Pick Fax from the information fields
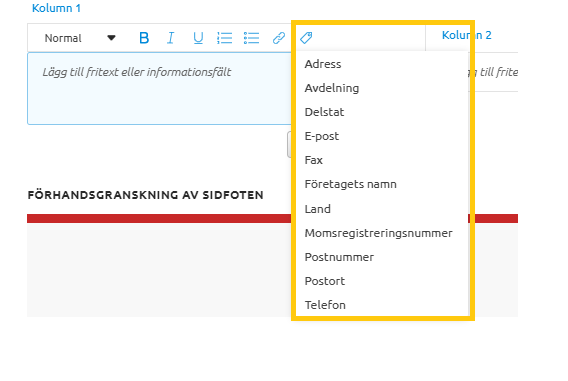 [382, 160]
